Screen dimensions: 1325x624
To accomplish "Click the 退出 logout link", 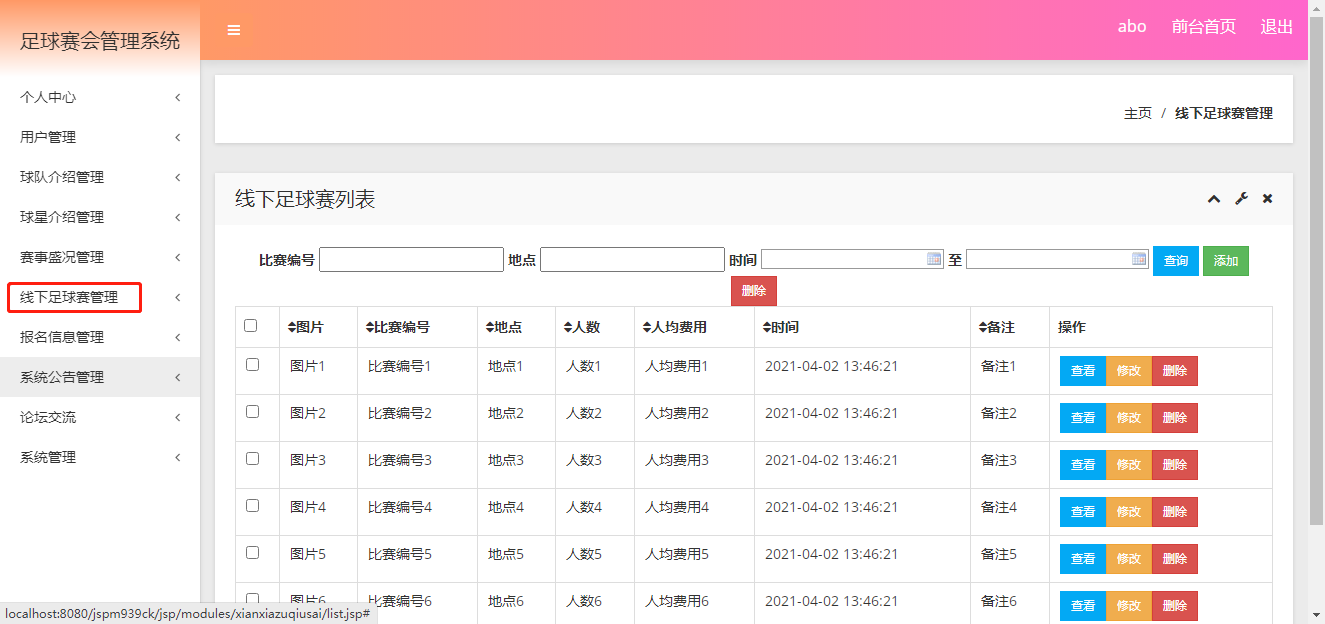I will [x=1276, y=27].
